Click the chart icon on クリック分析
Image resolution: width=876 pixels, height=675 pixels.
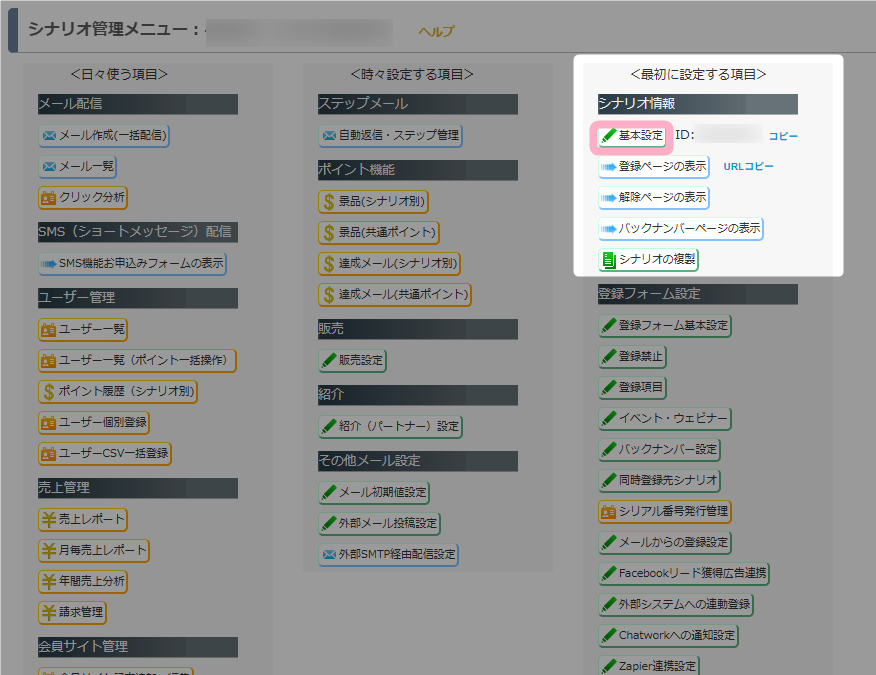point(48,198)
